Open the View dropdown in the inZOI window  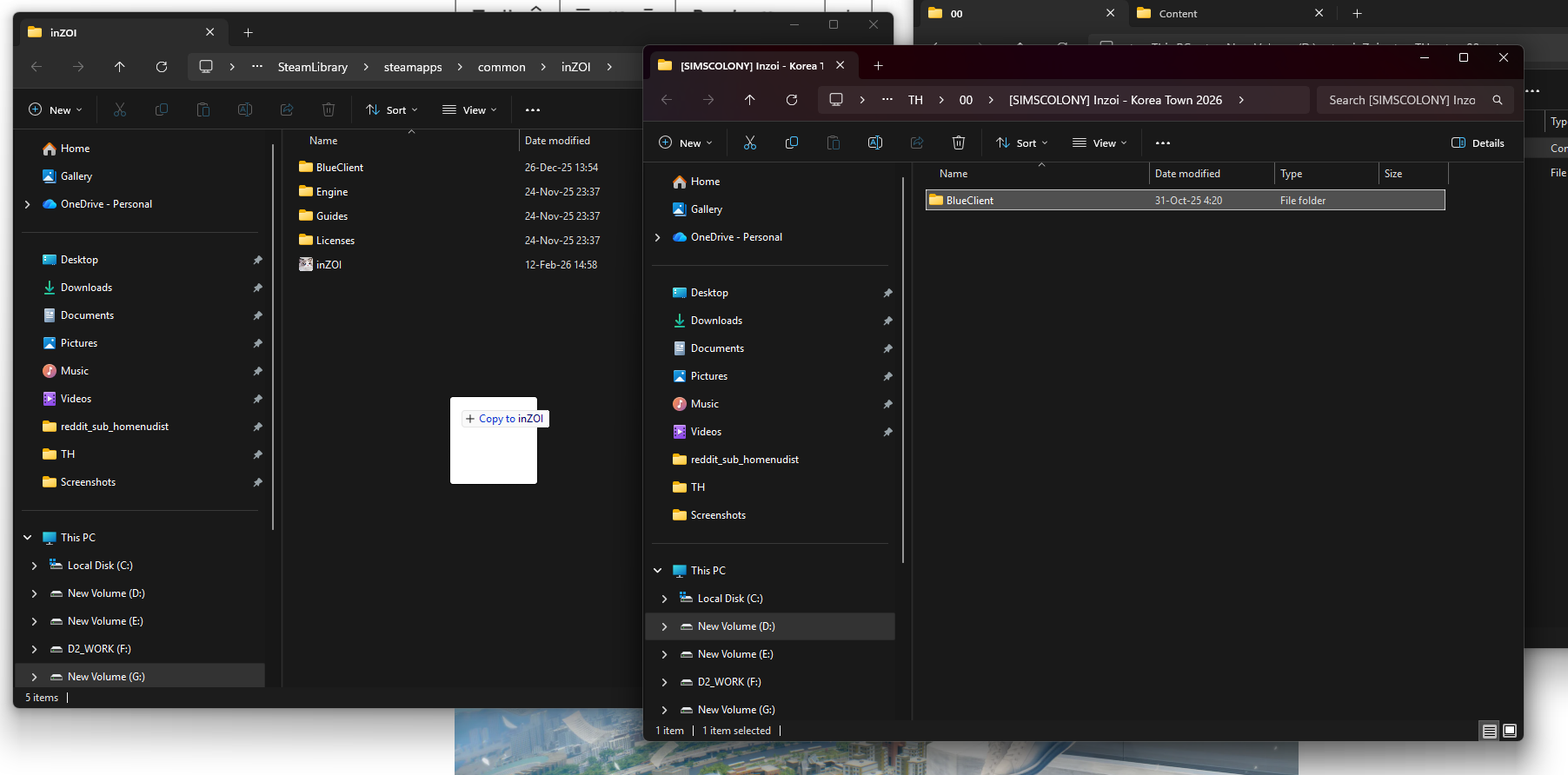(x=469, y=110)
